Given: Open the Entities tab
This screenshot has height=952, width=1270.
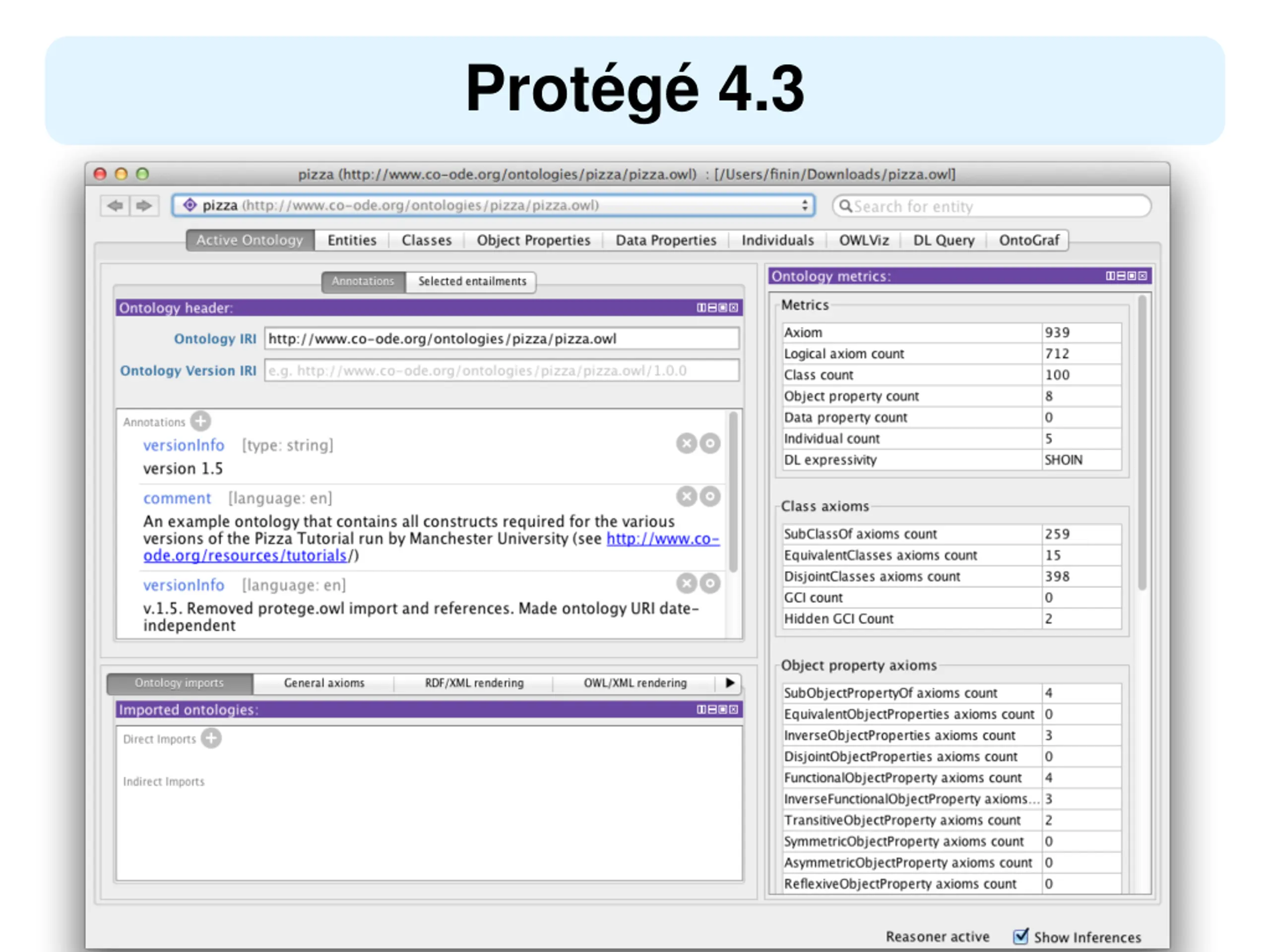Looking at the screenshot, I should (x=352, y=240).
